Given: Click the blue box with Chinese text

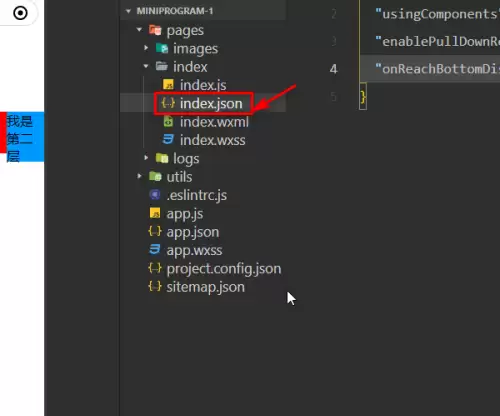Looking at the screenshot, I should coord(25,137).
